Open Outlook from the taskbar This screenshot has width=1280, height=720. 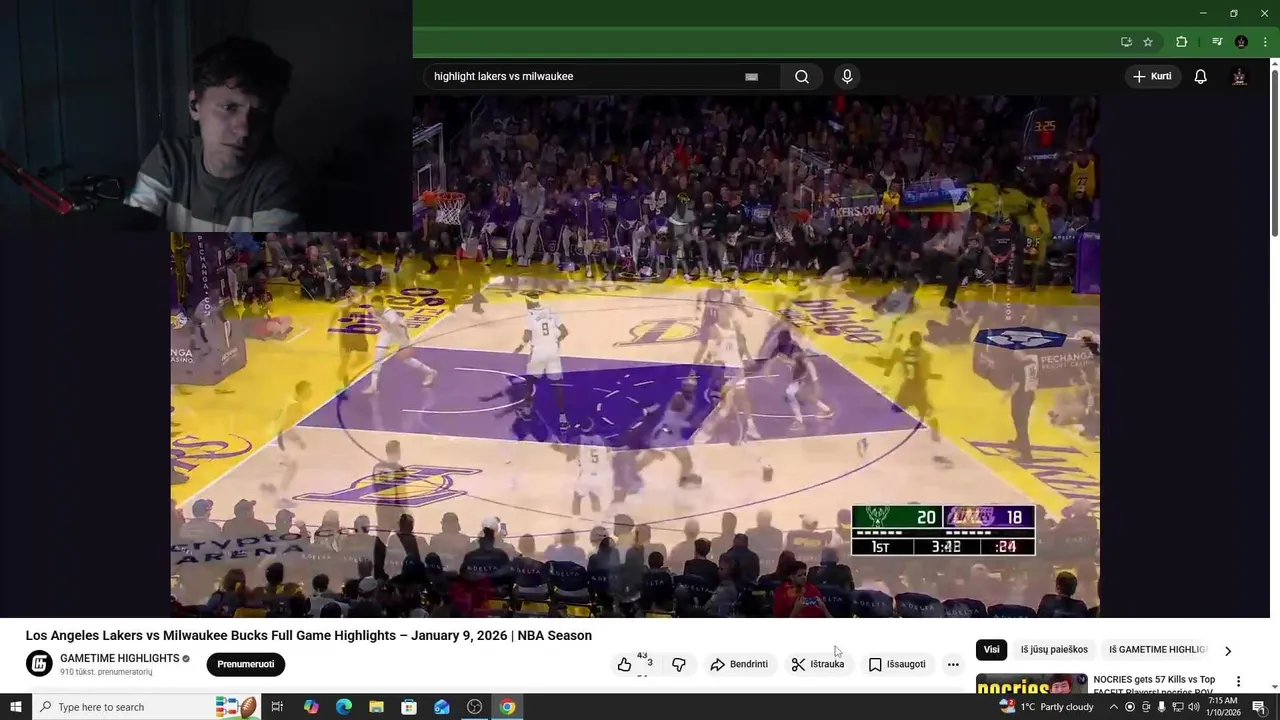[442, 707]
